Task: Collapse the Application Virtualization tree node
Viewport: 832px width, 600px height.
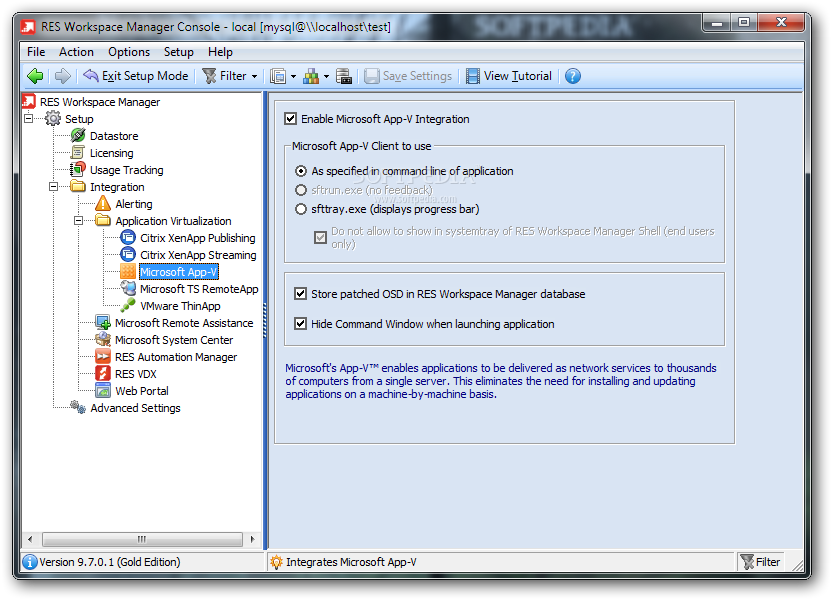Action: pos(79,220)
